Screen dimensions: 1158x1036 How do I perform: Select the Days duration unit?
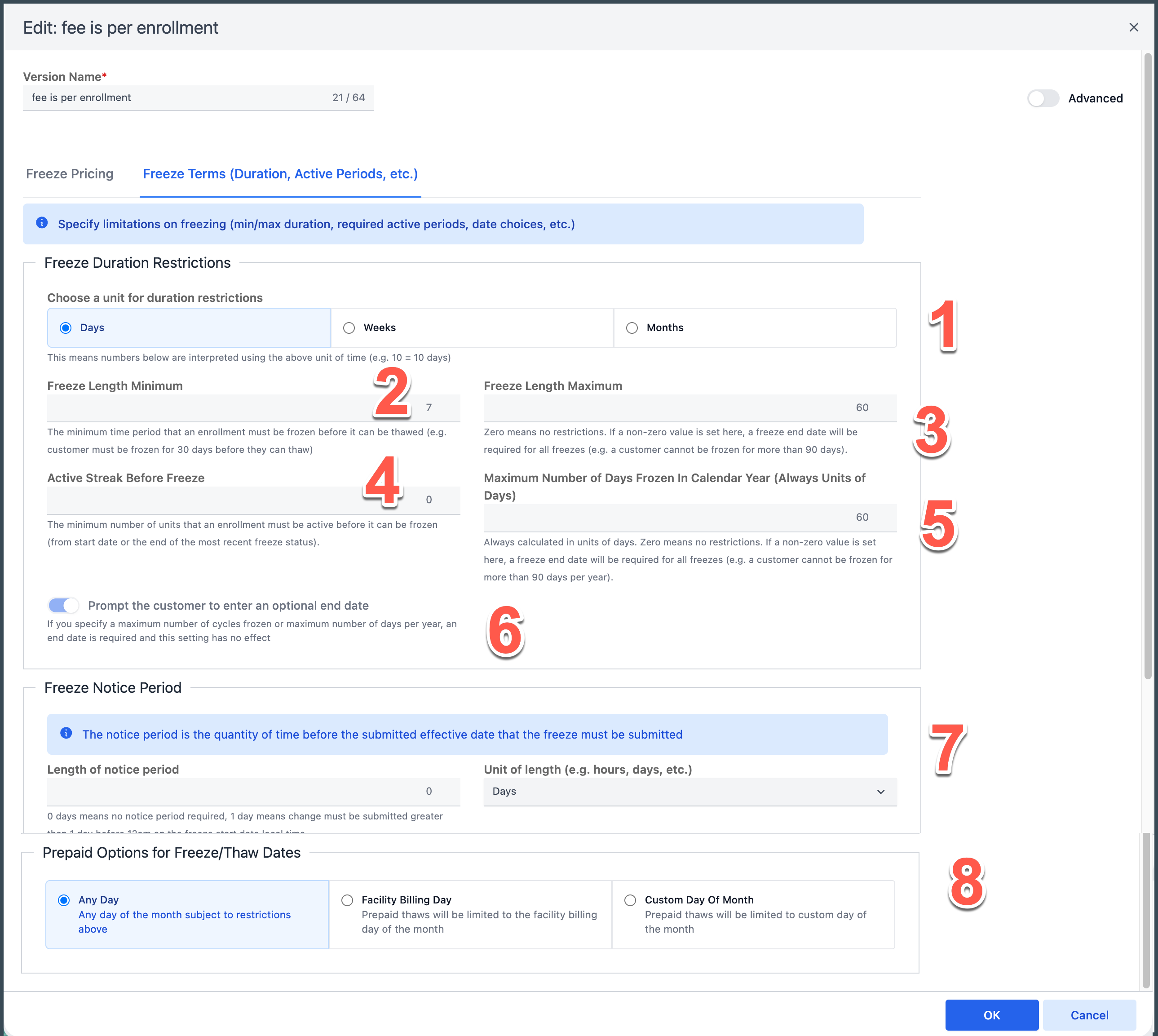[66, 328]
